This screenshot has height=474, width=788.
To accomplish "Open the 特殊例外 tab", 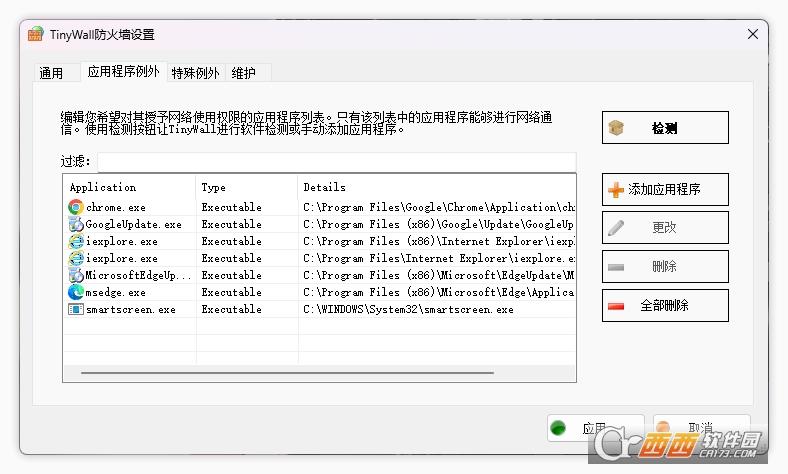I will tap(195, 73).
